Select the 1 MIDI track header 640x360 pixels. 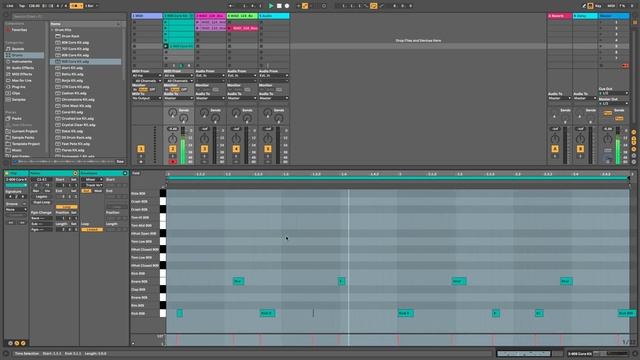(x=147, y=16)
